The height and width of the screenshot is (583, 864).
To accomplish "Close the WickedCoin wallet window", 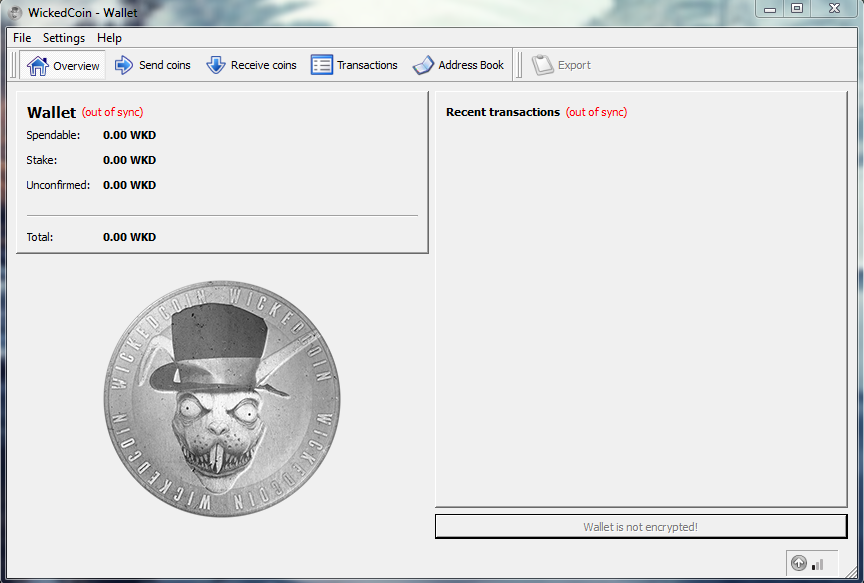I will pyautogui.click(x=834, y=9).
